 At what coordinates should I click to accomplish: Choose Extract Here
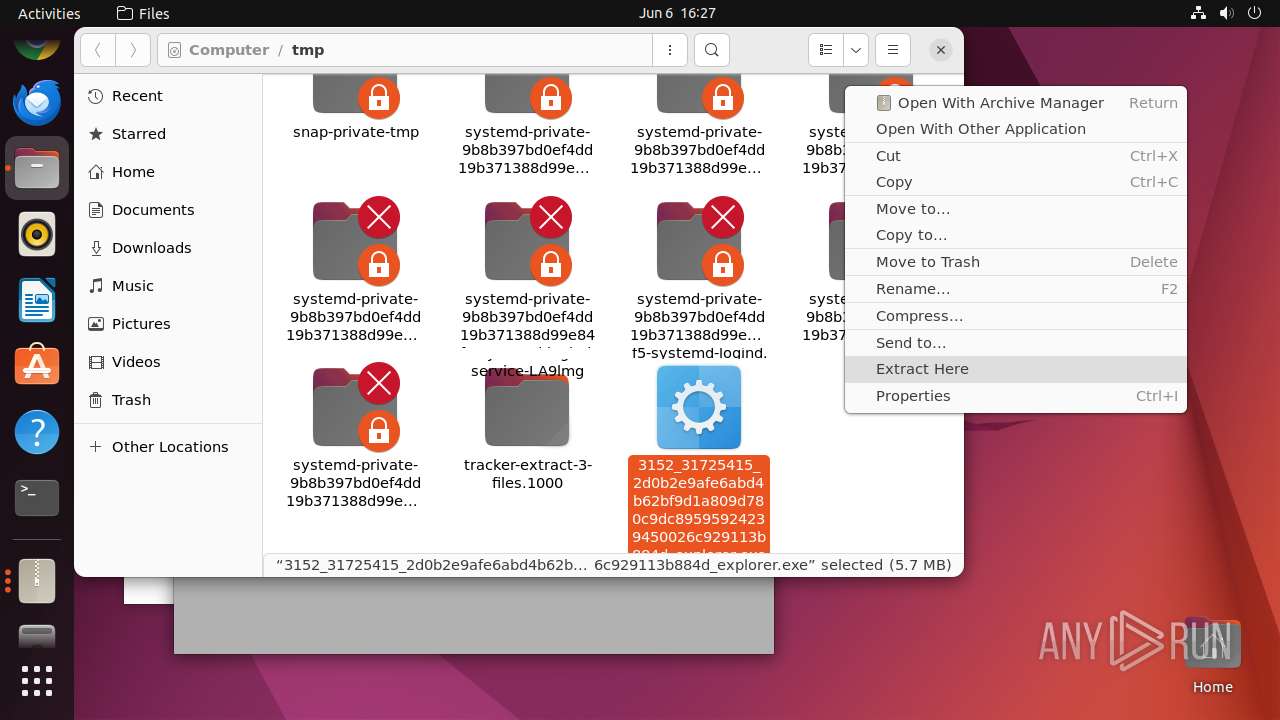click(x=1015, y=369)
